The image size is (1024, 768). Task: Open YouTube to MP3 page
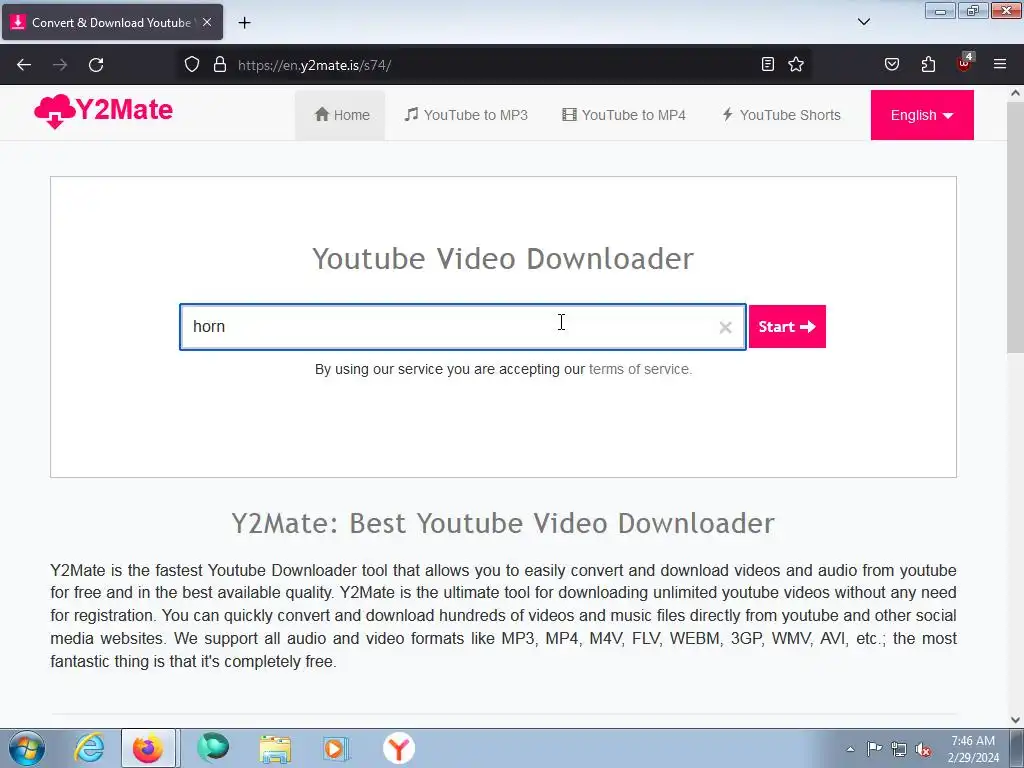point(466,115)
